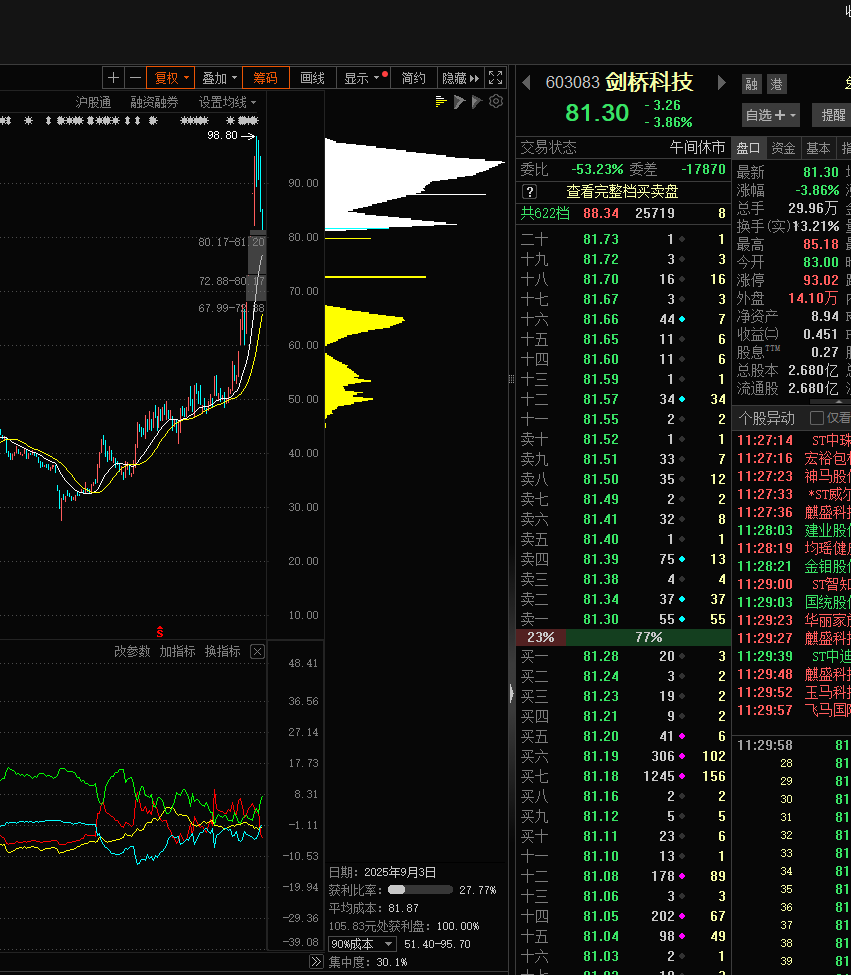Click the 融 margin badge
The width and height of the screenshot is (851, 975).
pyautogui.click(x=752, y=84)
